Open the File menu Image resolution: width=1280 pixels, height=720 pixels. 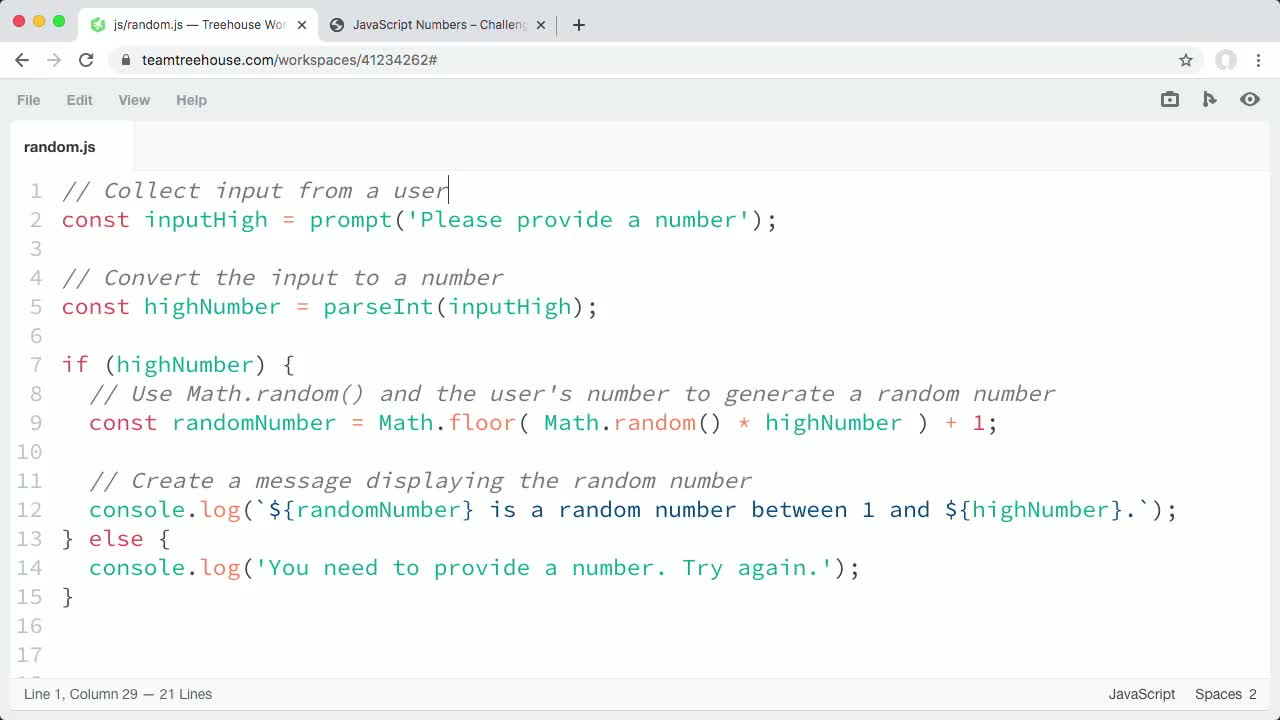pos(29,100)
